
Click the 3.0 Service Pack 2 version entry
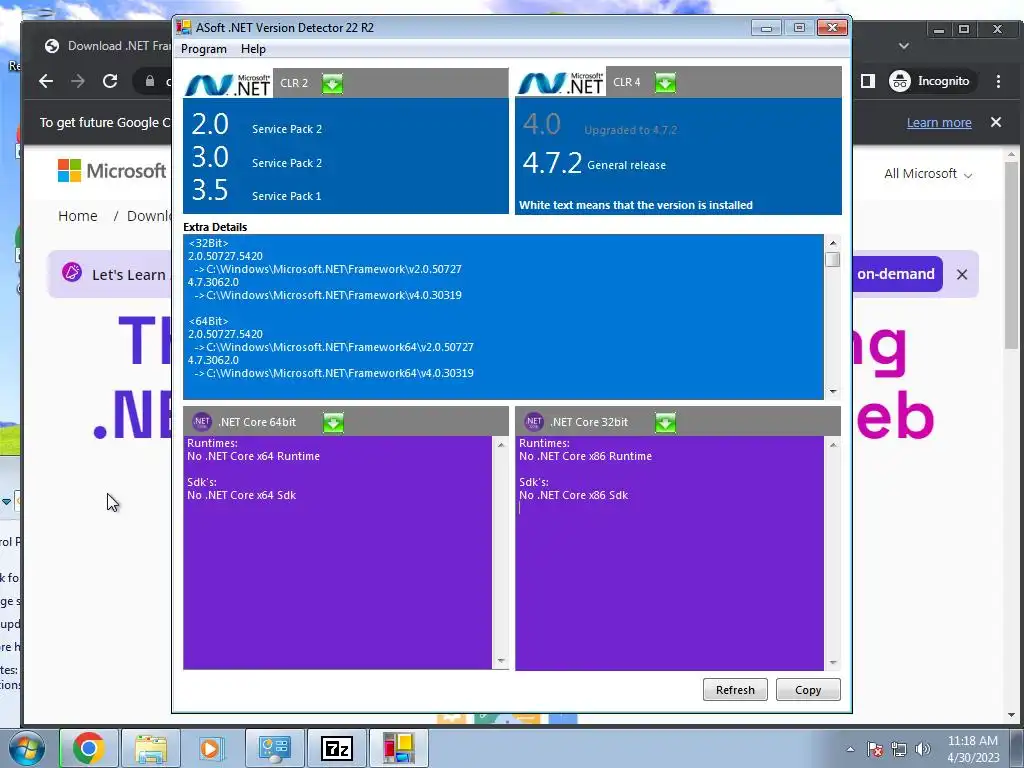pyautogui.click(x=257, y=158)
